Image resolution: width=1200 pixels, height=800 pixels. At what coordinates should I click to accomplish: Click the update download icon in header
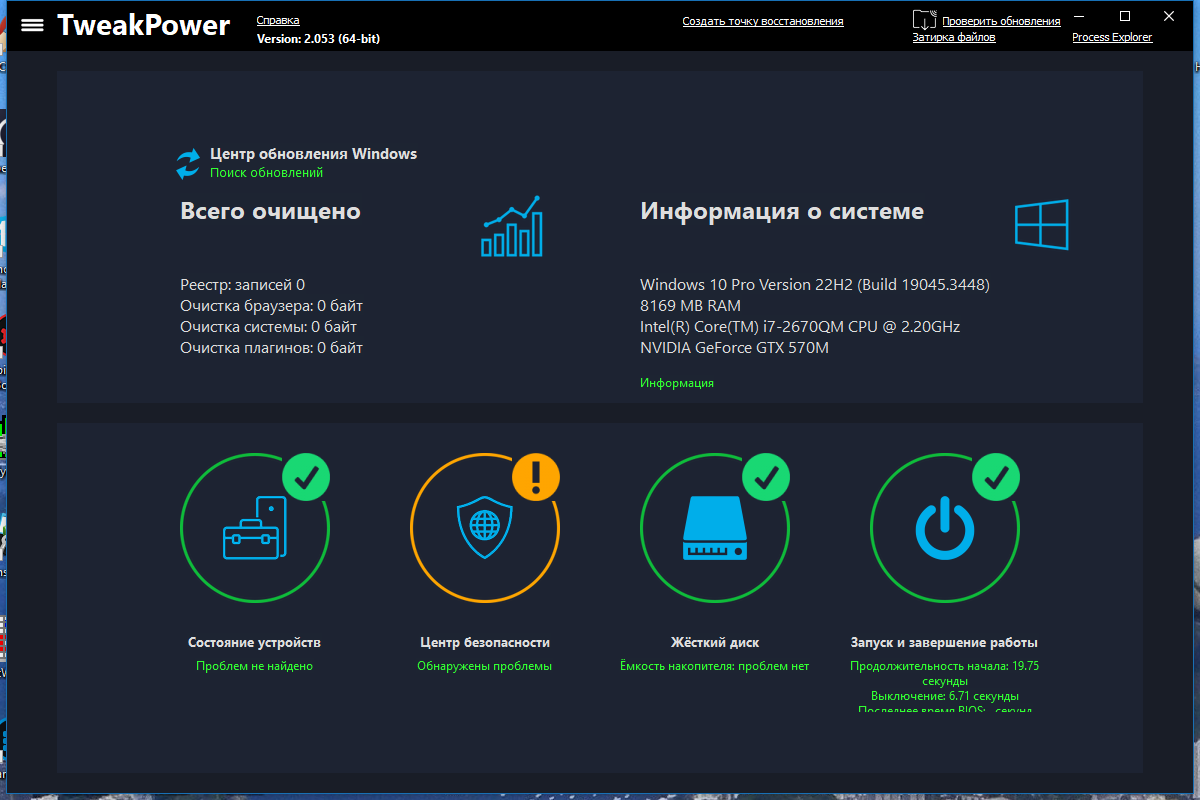click(924, 19)
